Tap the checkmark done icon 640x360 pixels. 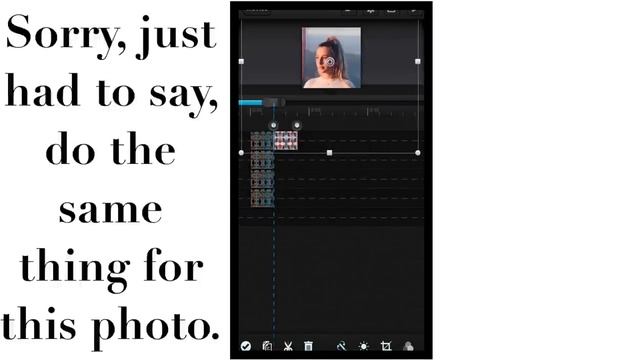click(246, 346)
